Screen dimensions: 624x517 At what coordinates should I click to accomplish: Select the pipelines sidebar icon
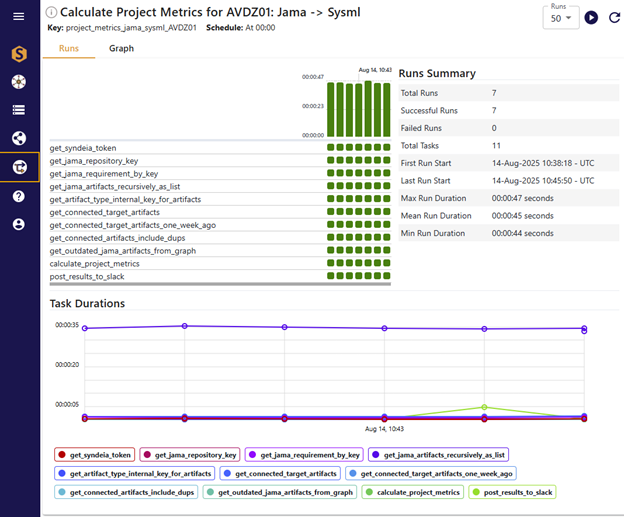pyautogui.click(x=19, y=167)
